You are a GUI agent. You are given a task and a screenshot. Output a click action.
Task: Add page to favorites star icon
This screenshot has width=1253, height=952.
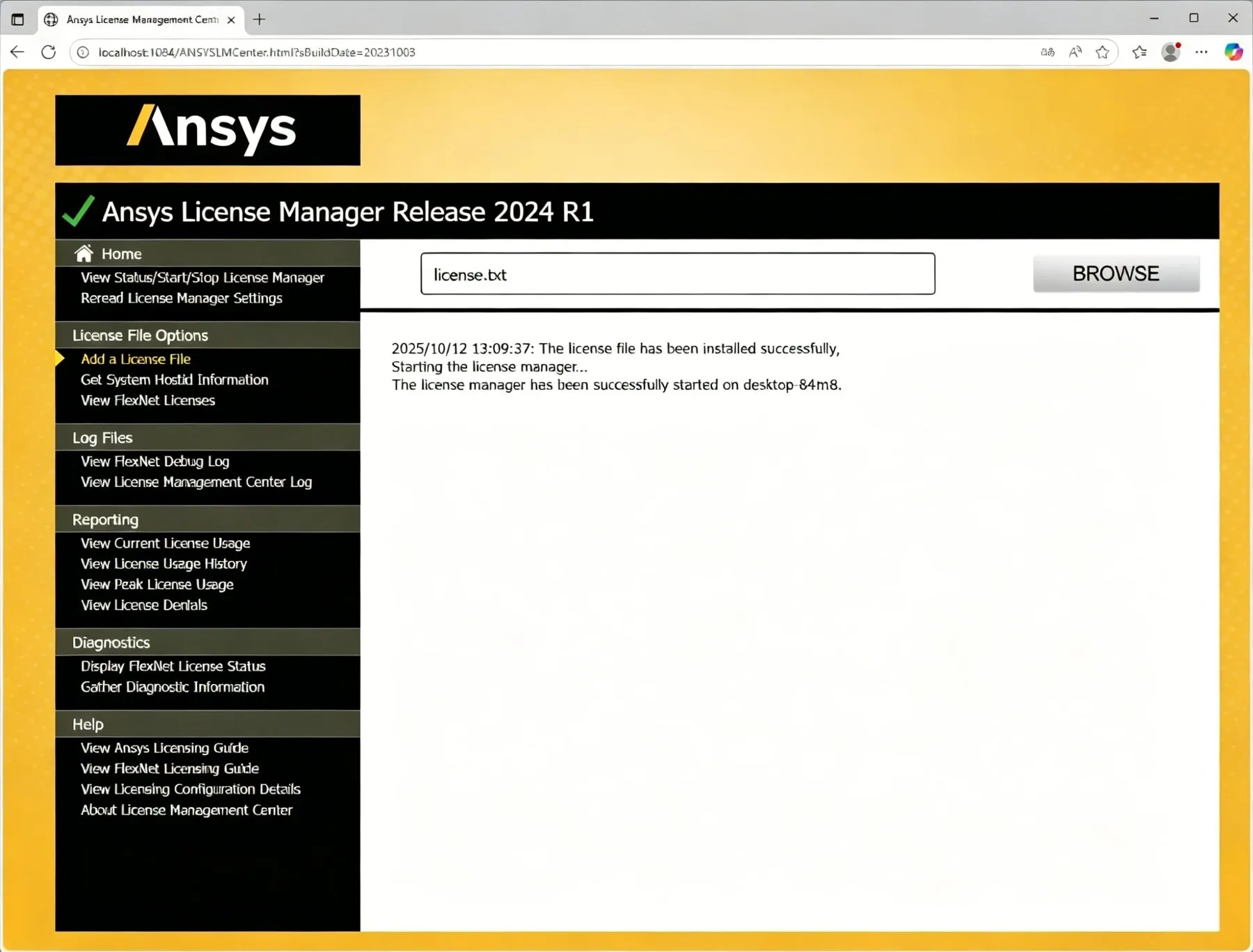pos(1102,52)
